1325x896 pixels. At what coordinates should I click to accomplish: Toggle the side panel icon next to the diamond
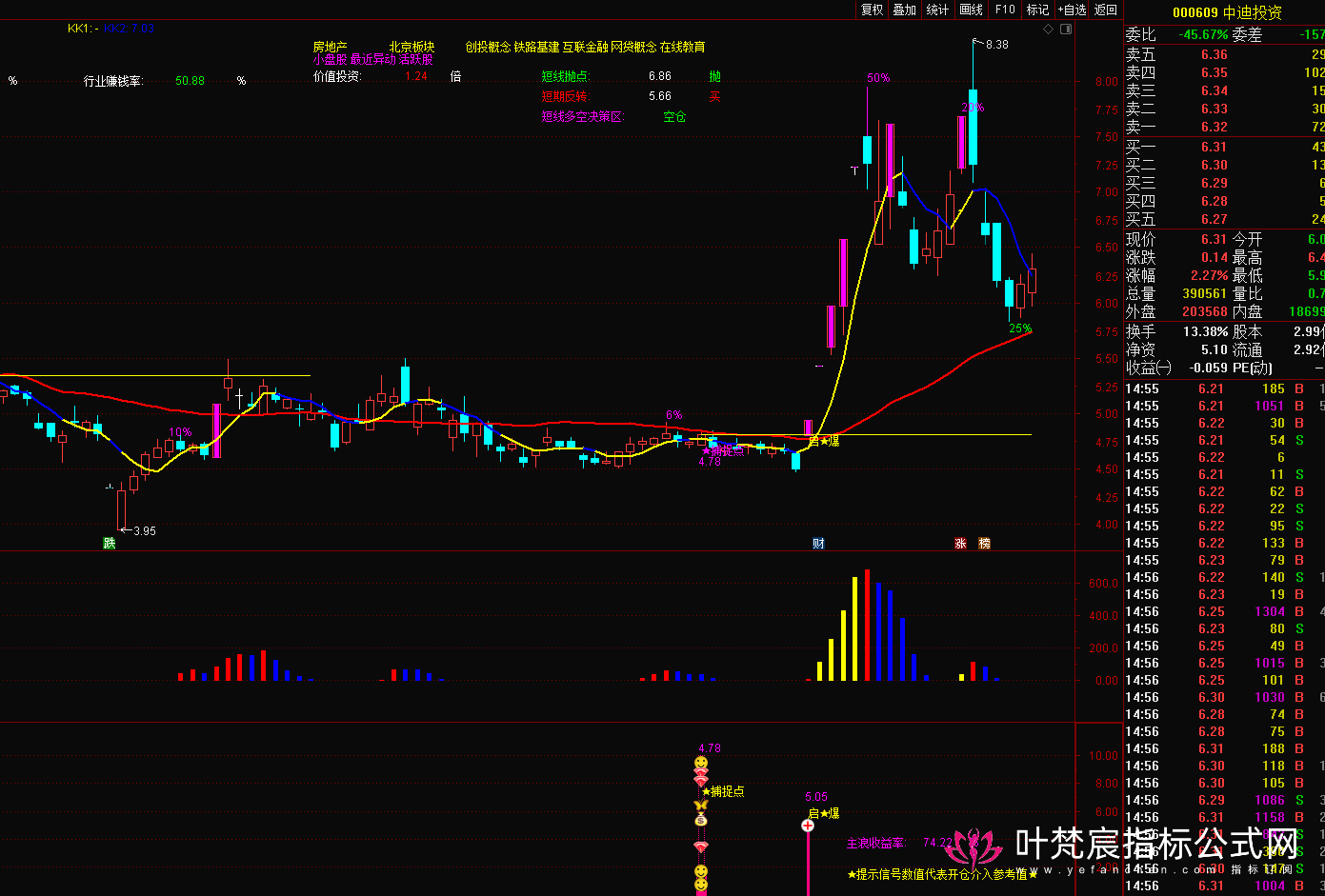tap(1066, 30)
